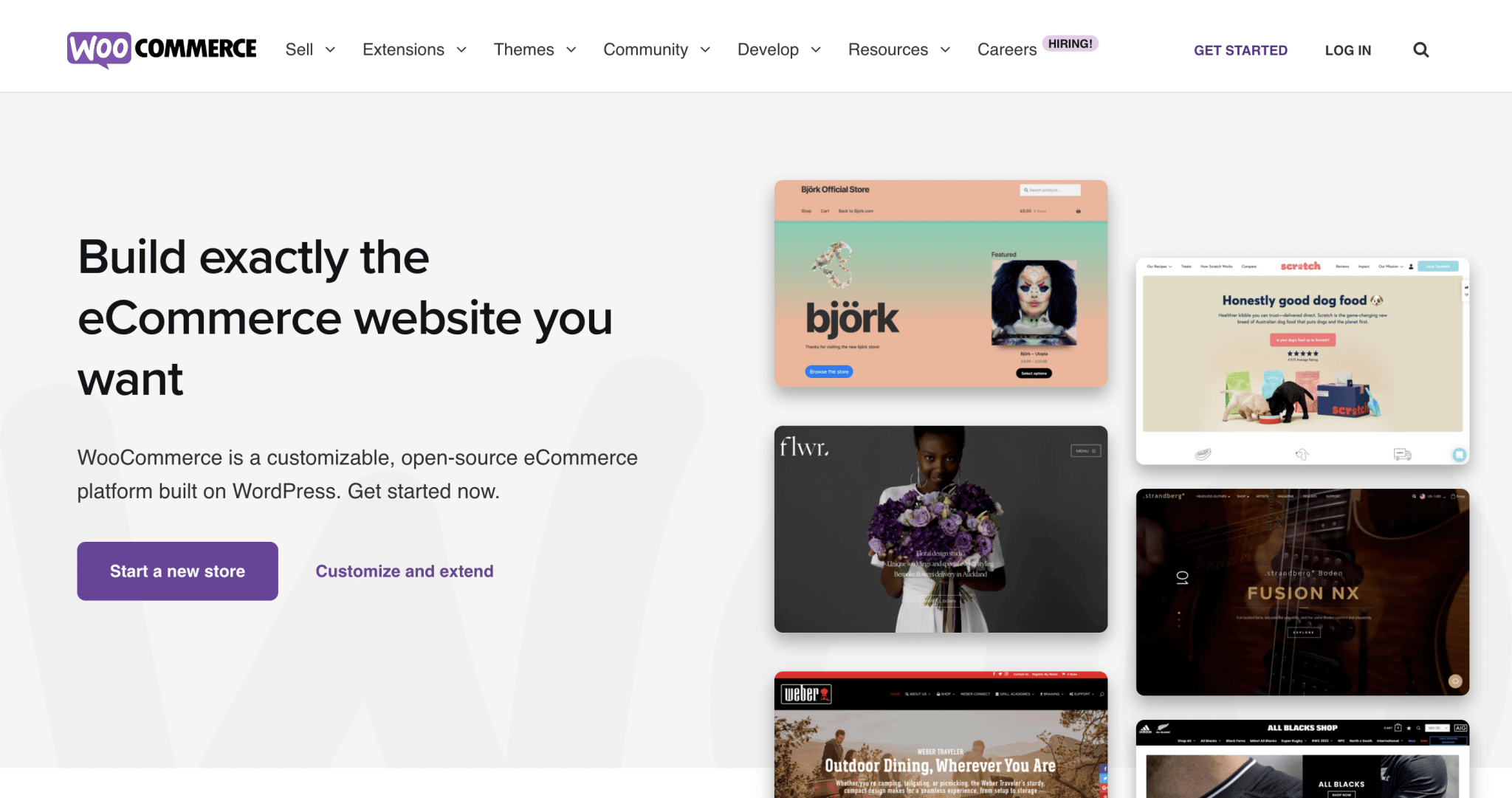The image size is (1512, 798).
Task: Open the All Blacks Shop thumbnail
Action: [x=1302, y=759]
